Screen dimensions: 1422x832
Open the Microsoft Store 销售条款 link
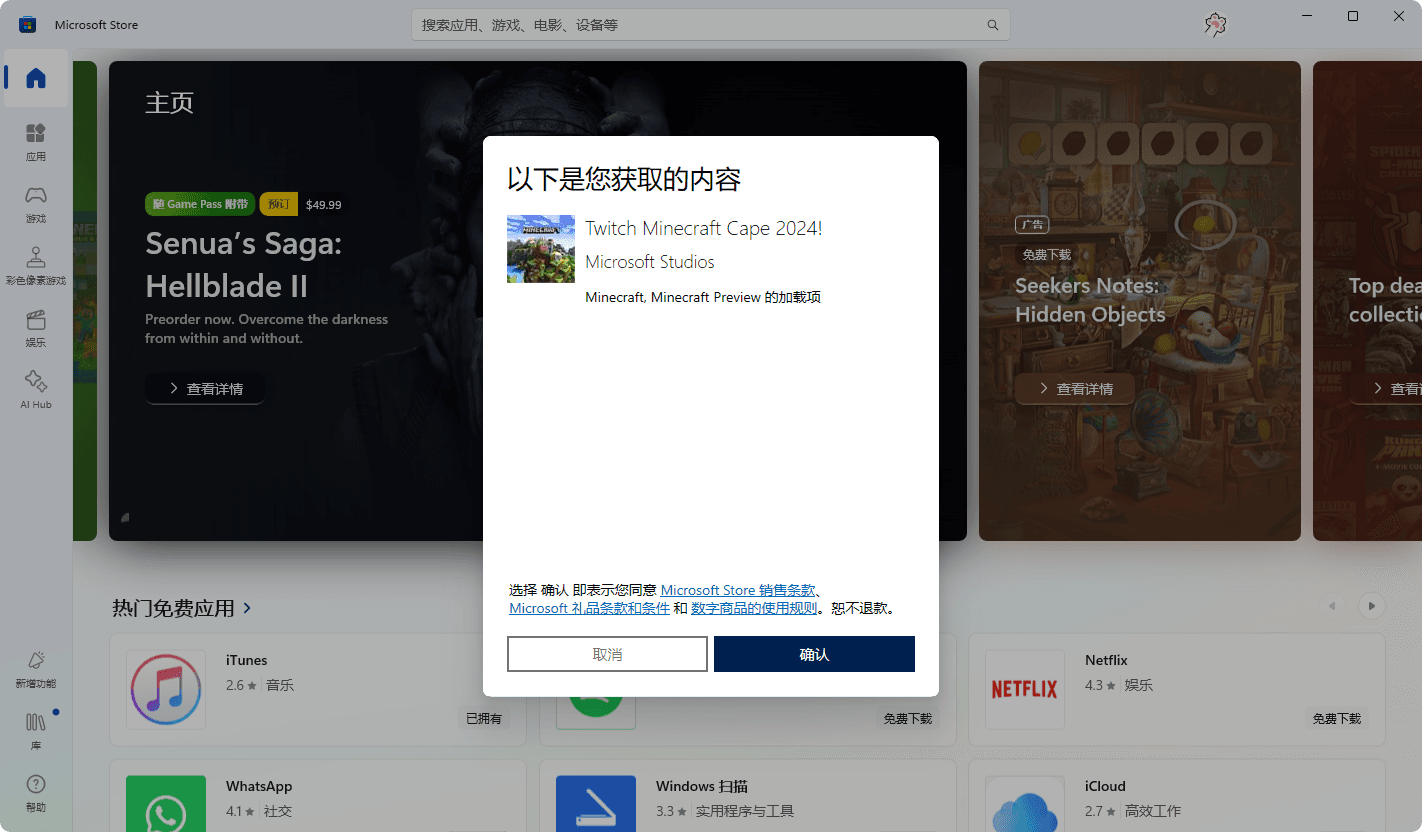click(738, 589)
